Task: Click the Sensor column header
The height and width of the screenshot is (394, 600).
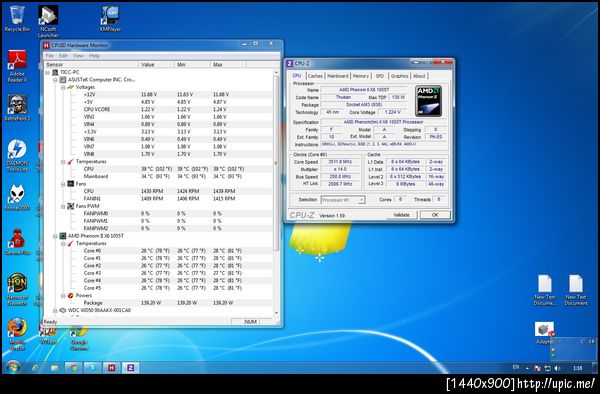Action: click(91, 65)
